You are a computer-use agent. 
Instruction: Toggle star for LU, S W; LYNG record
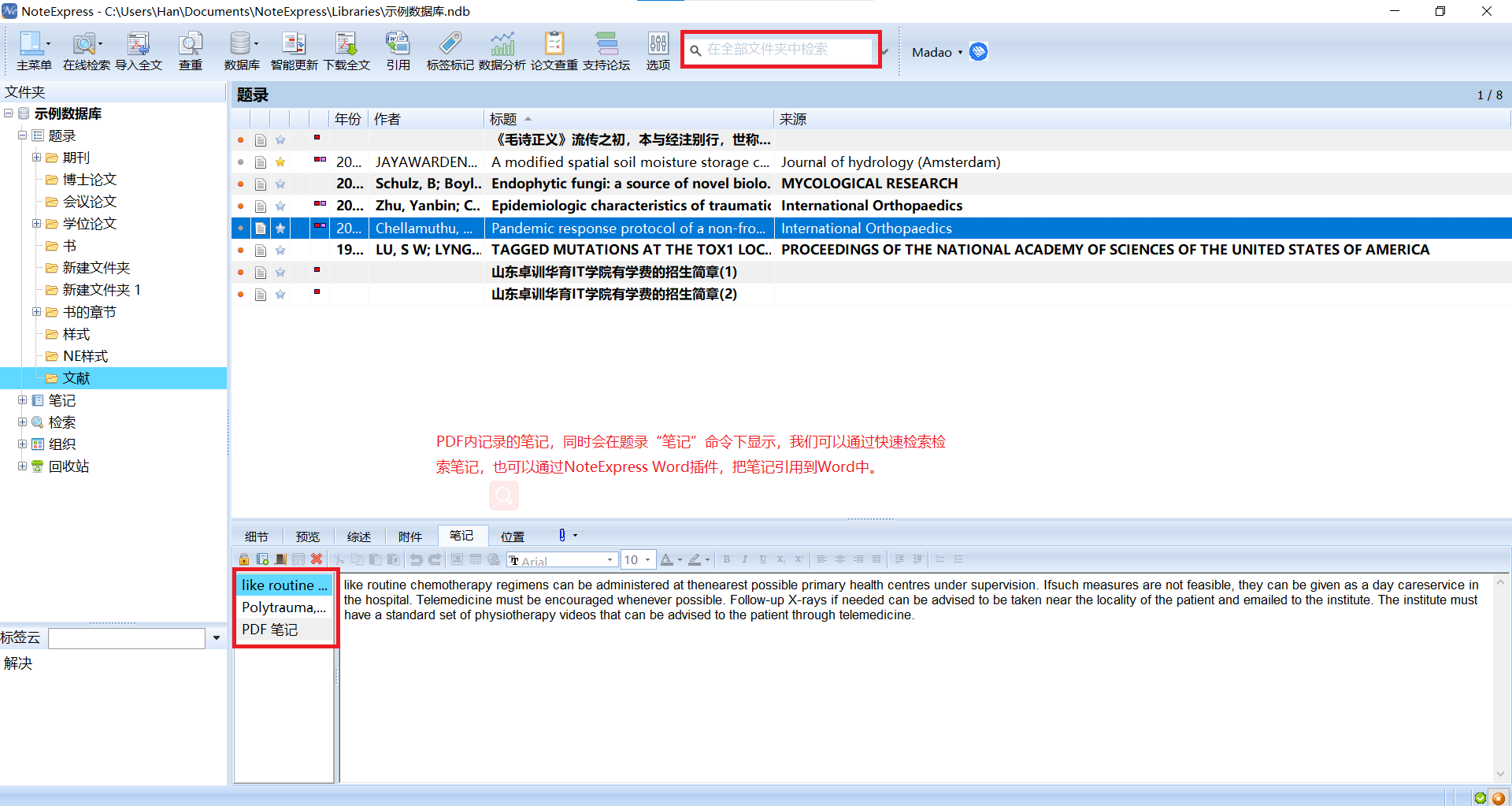coord(280,251)
